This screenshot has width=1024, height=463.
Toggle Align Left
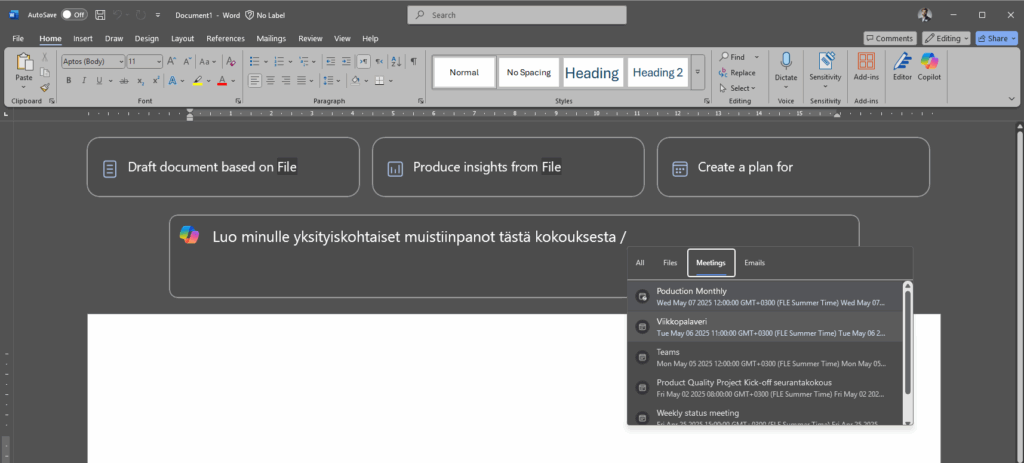click(255, 81)
